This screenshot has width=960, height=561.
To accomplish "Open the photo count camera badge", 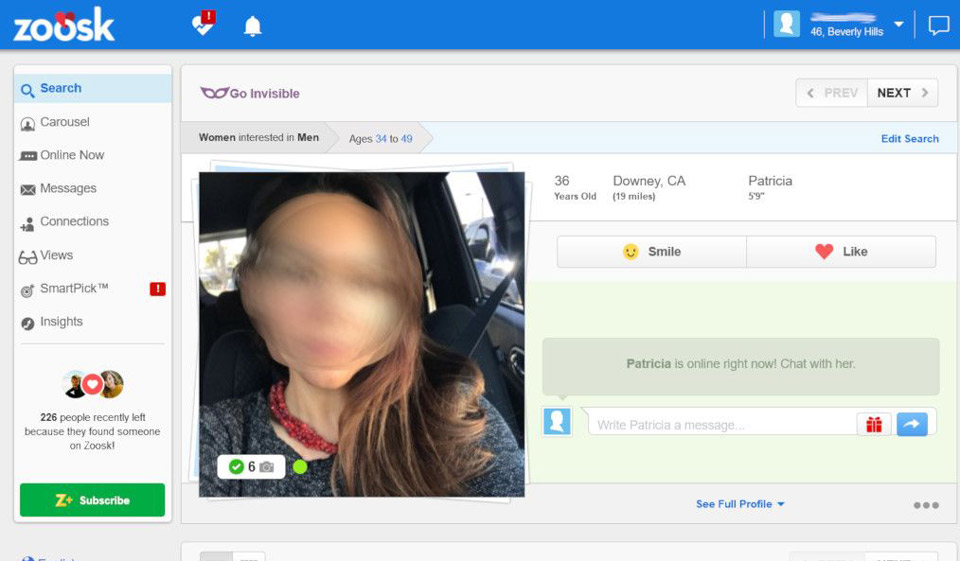I will coord(251,466).
